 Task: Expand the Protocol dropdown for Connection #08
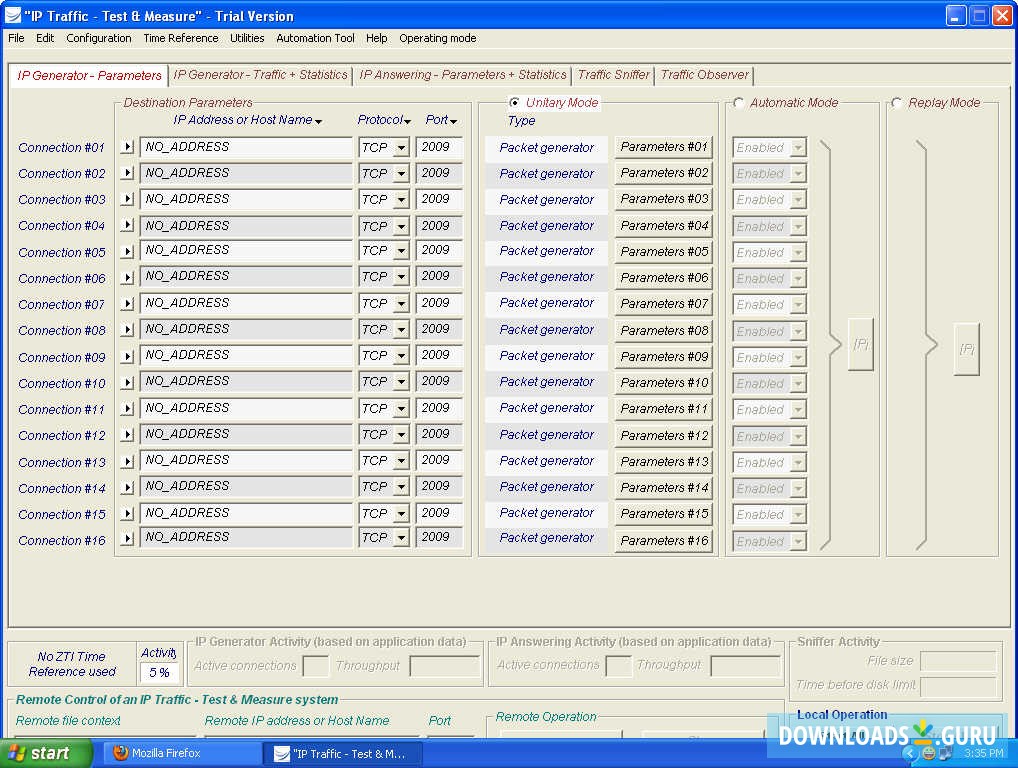[x=401, y=330]
